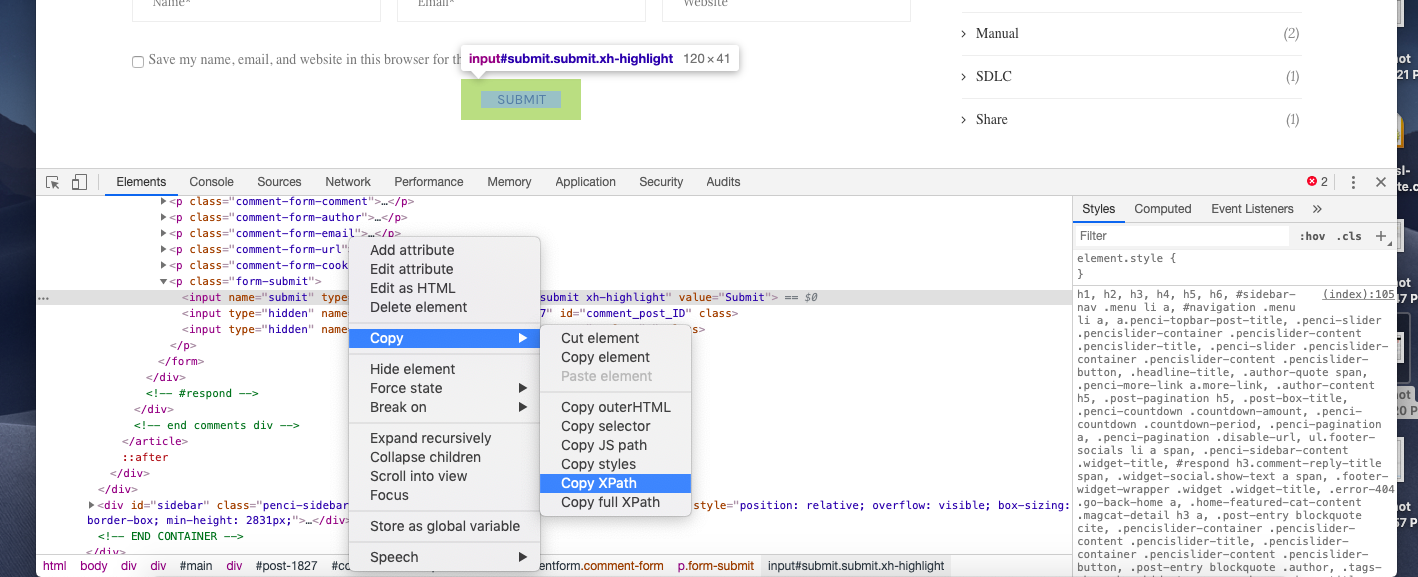Collapse the form-submit paragraph node
The height and width of the screenshot is (577, 1418).
click(164, 281)
